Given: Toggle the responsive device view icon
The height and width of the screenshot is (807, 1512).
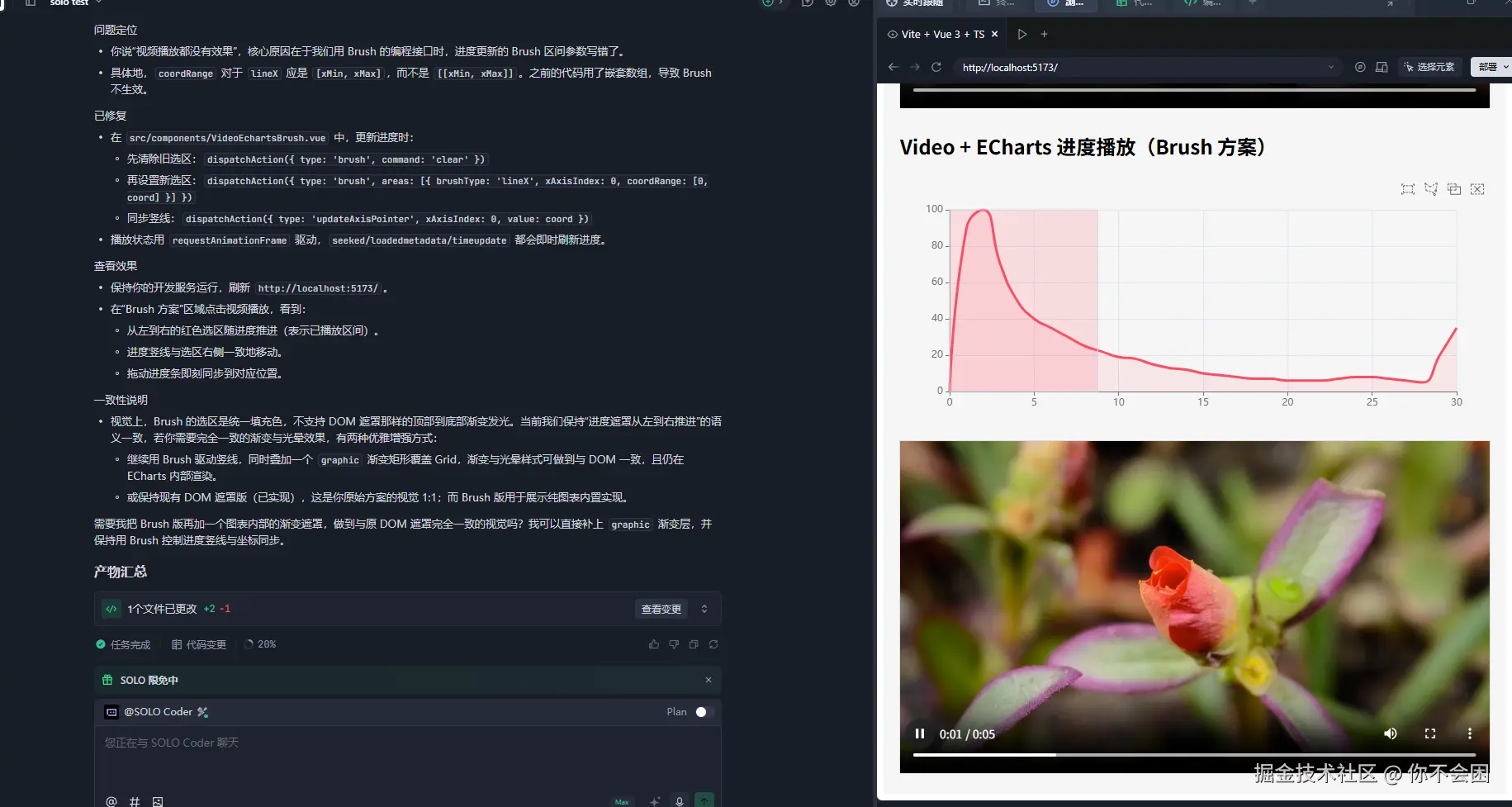Looking at the screenshot, I should click(1382, 67).
